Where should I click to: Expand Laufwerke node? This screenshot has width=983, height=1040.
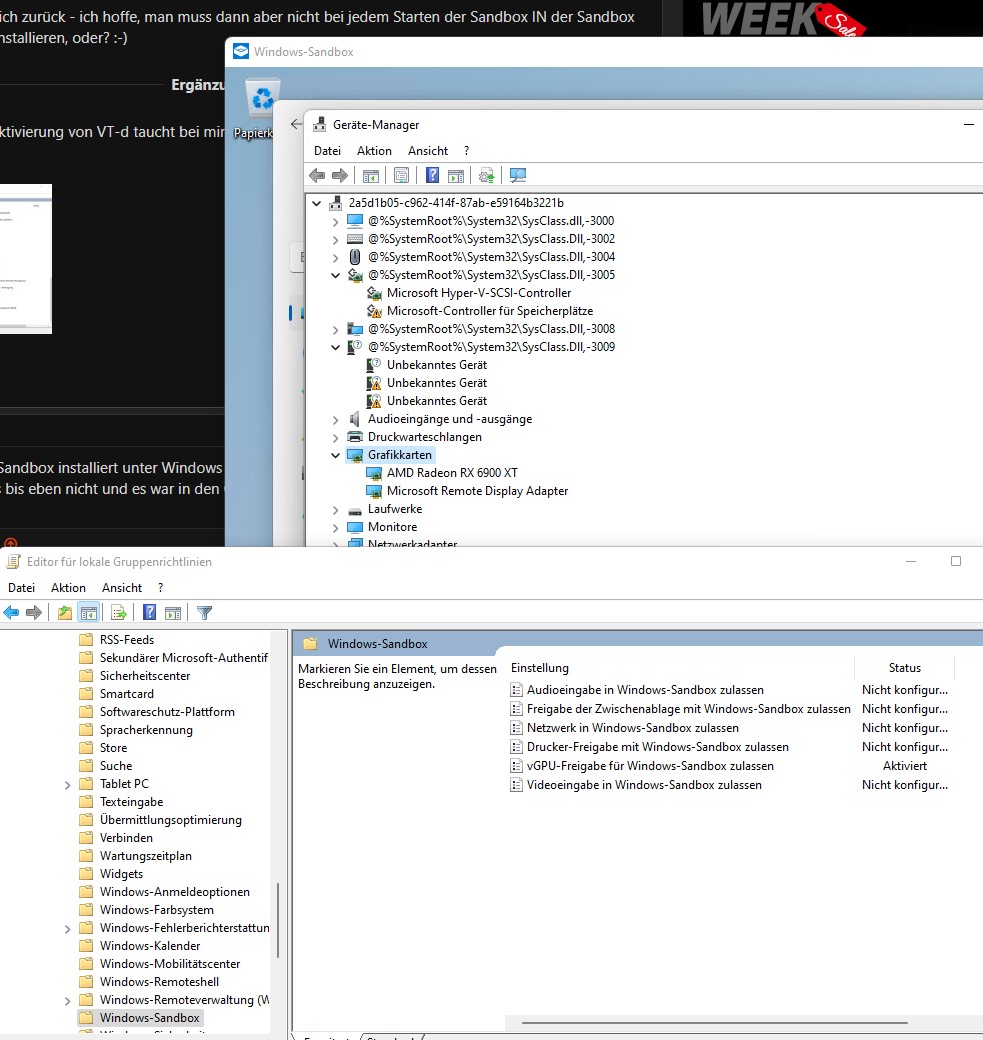(335, 510)
